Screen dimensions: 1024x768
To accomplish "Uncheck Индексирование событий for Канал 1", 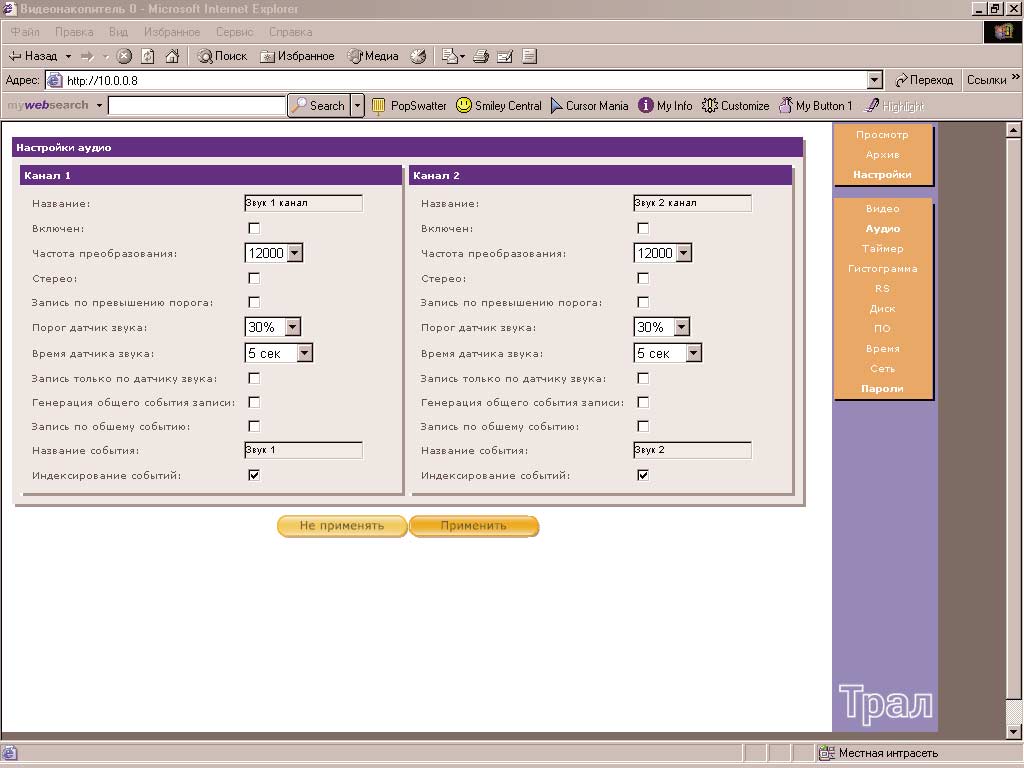I will [x=254, y=475].
